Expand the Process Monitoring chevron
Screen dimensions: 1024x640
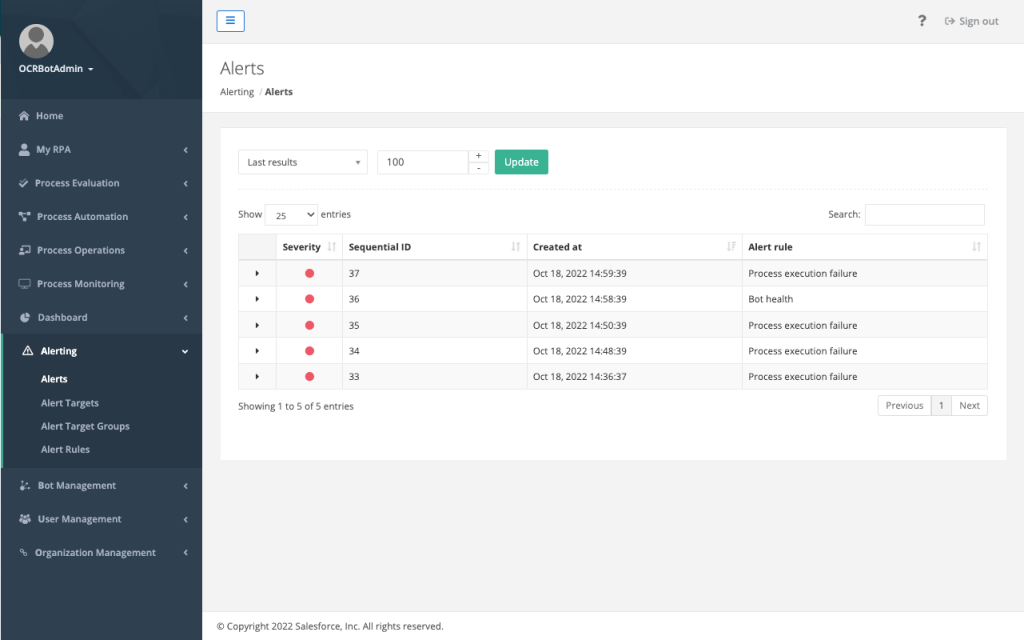[185, 284]
